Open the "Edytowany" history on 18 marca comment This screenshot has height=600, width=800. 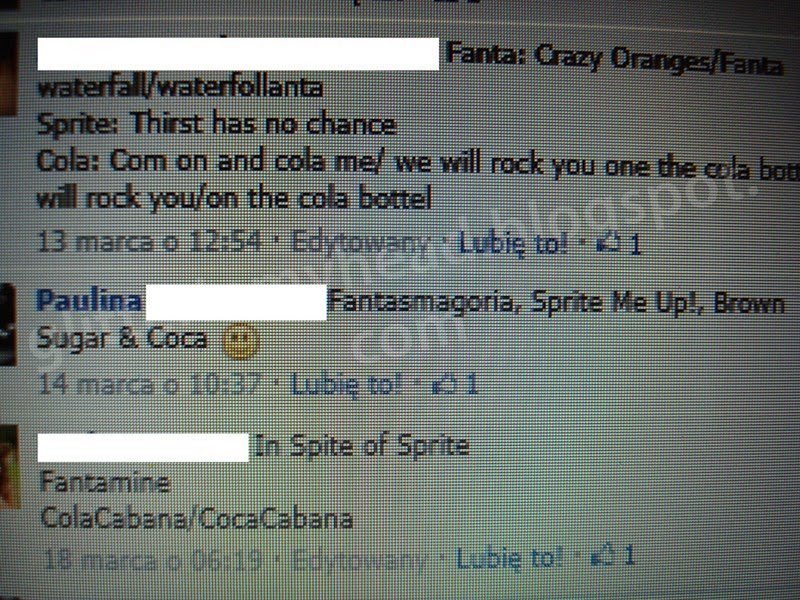(x=360, y=560)
